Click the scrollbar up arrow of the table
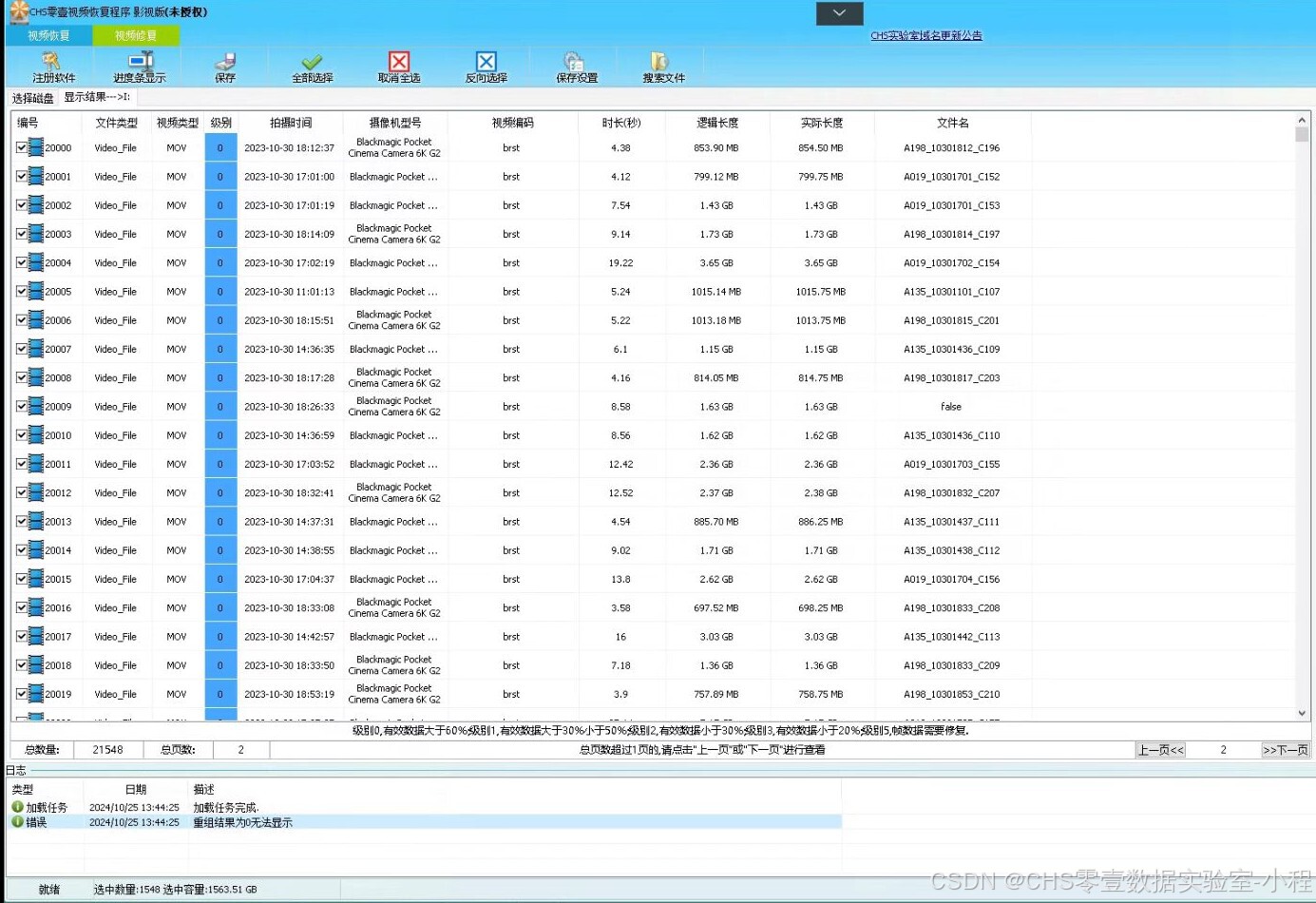Screen dimensions: 1316x903 click(1302, 121)
